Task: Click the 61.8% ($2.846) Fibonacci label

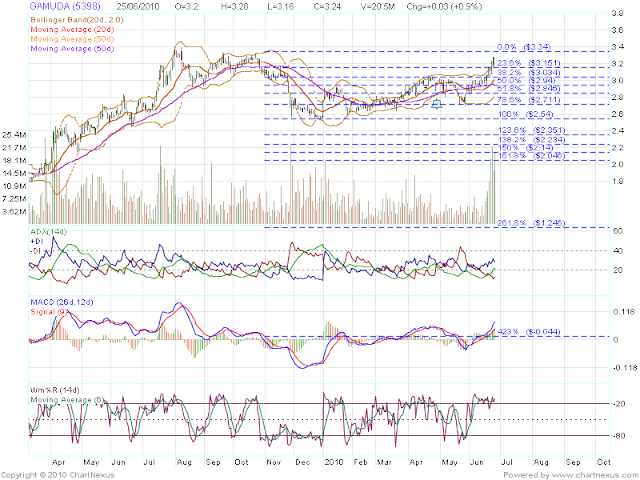Action: pyautogui.click(x=529, y=88)
